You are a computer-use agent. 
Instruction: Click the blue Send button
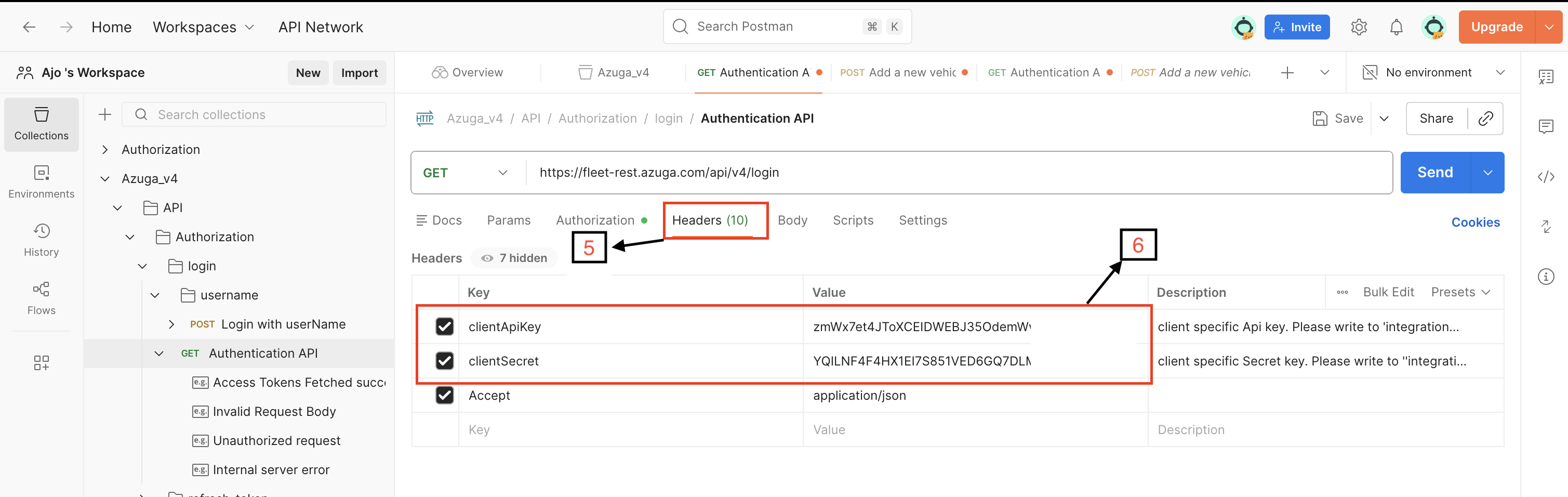(x=1434, y=173)
